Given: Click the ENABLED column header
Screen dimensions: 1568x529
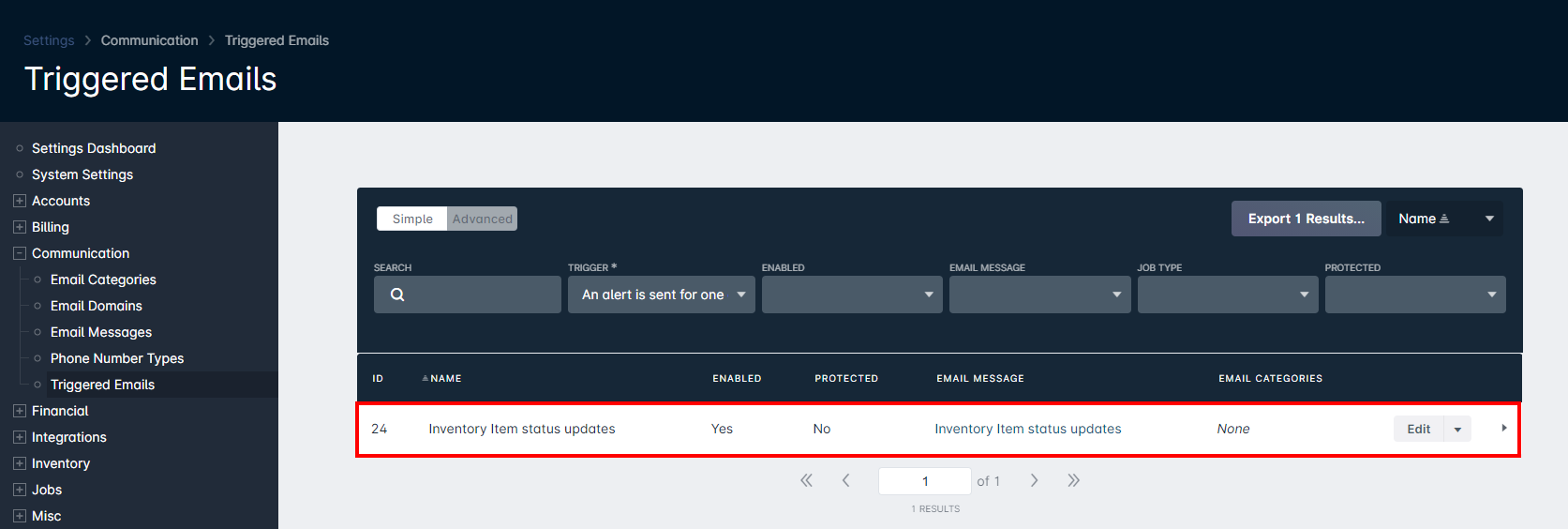Looking at the screenshot, I should (737, 379).
